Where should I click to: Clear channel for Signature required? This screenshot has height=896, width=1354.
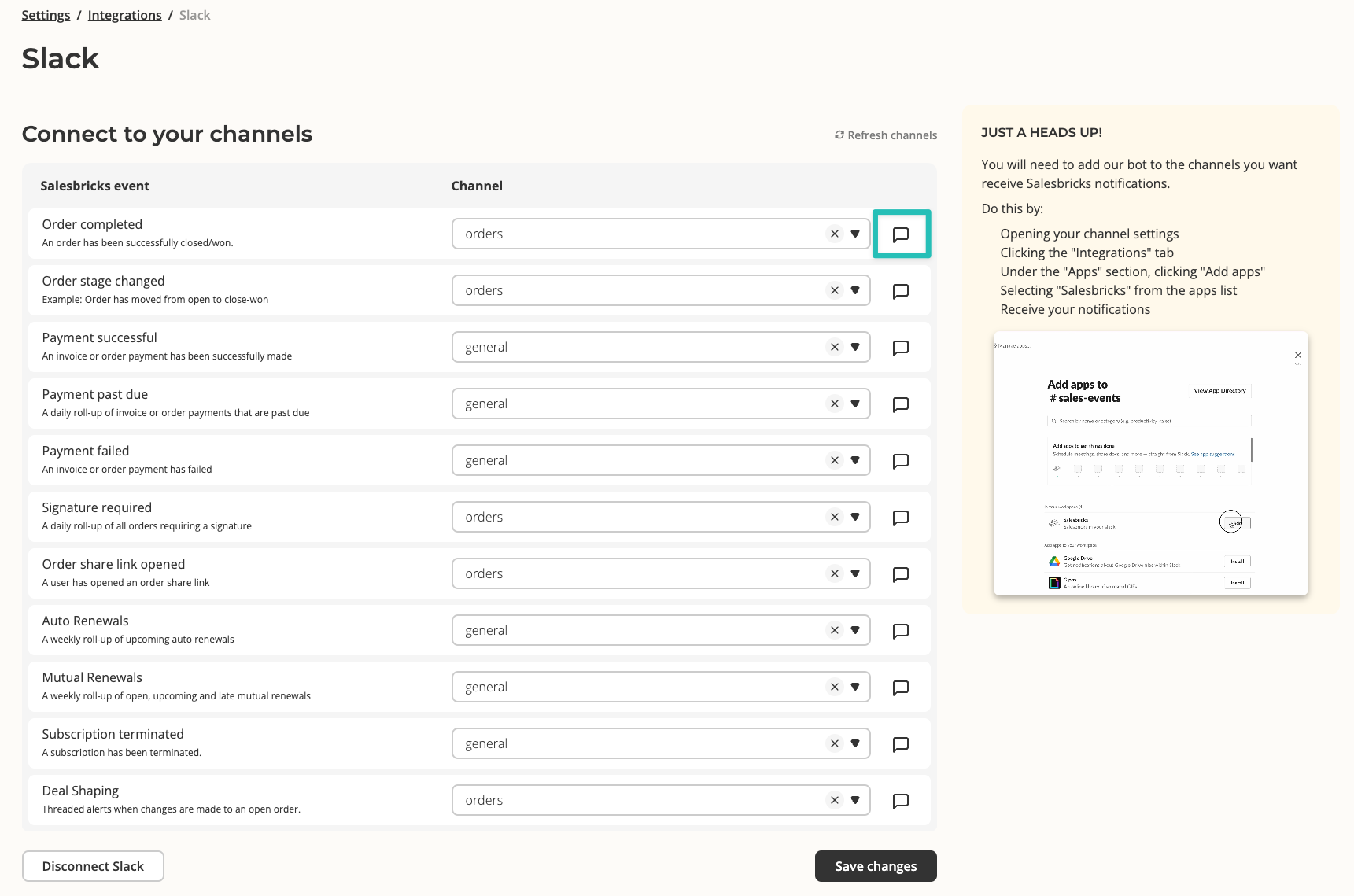coord(835,517)
